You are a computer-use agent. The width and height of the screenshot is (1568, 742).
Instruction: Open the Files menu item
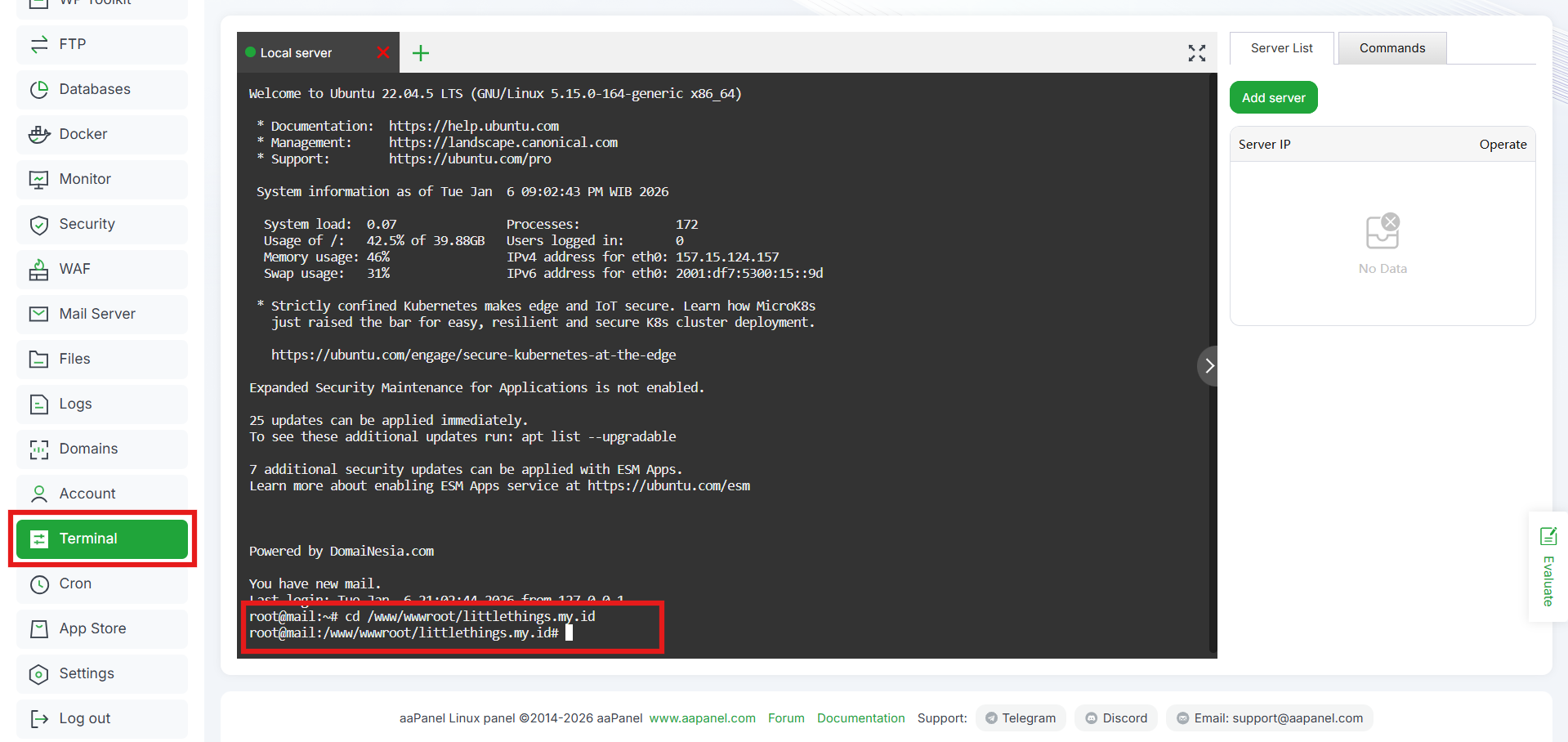pos(102,359)
